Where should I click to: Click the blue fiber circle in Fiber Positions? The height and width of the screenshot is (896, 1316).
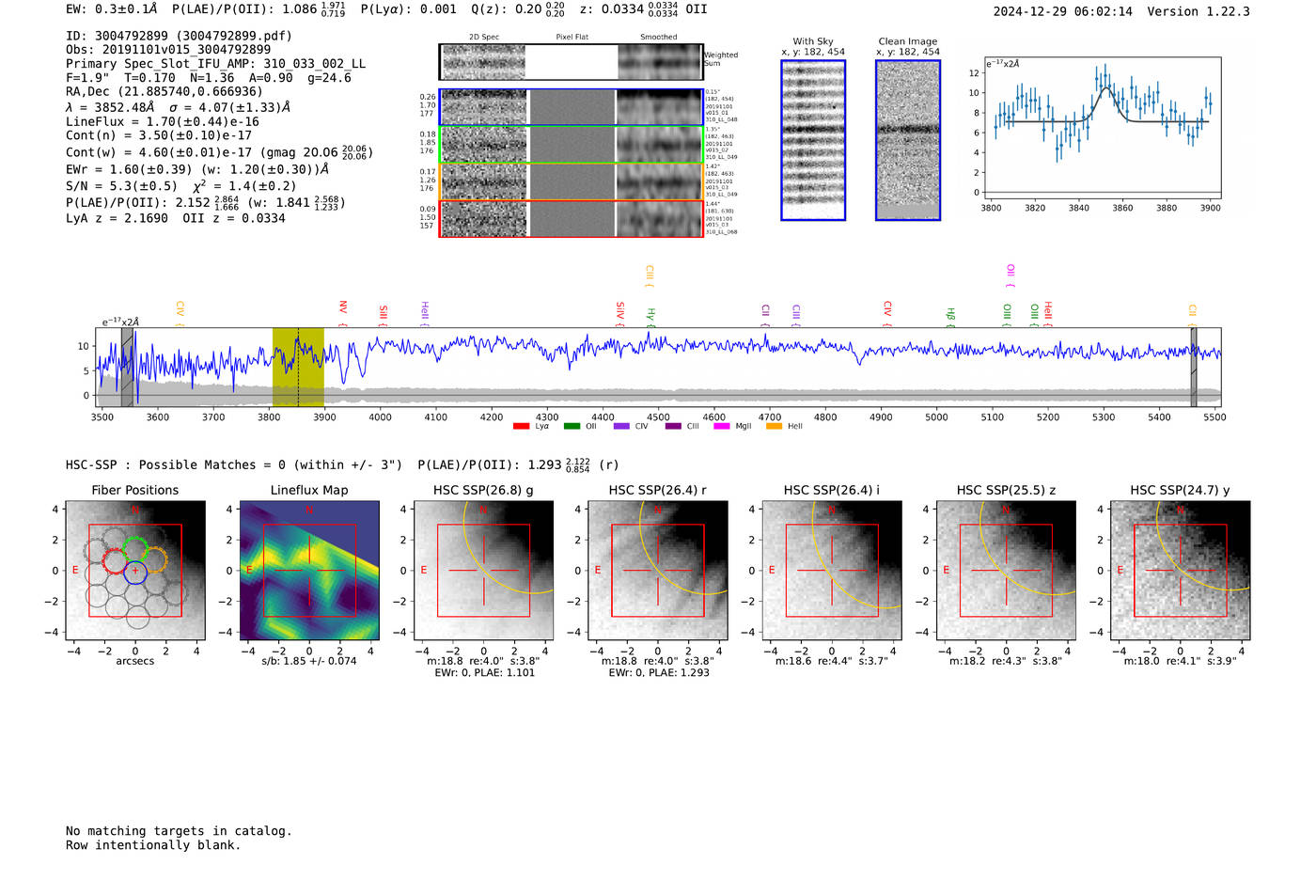point(135,572)
